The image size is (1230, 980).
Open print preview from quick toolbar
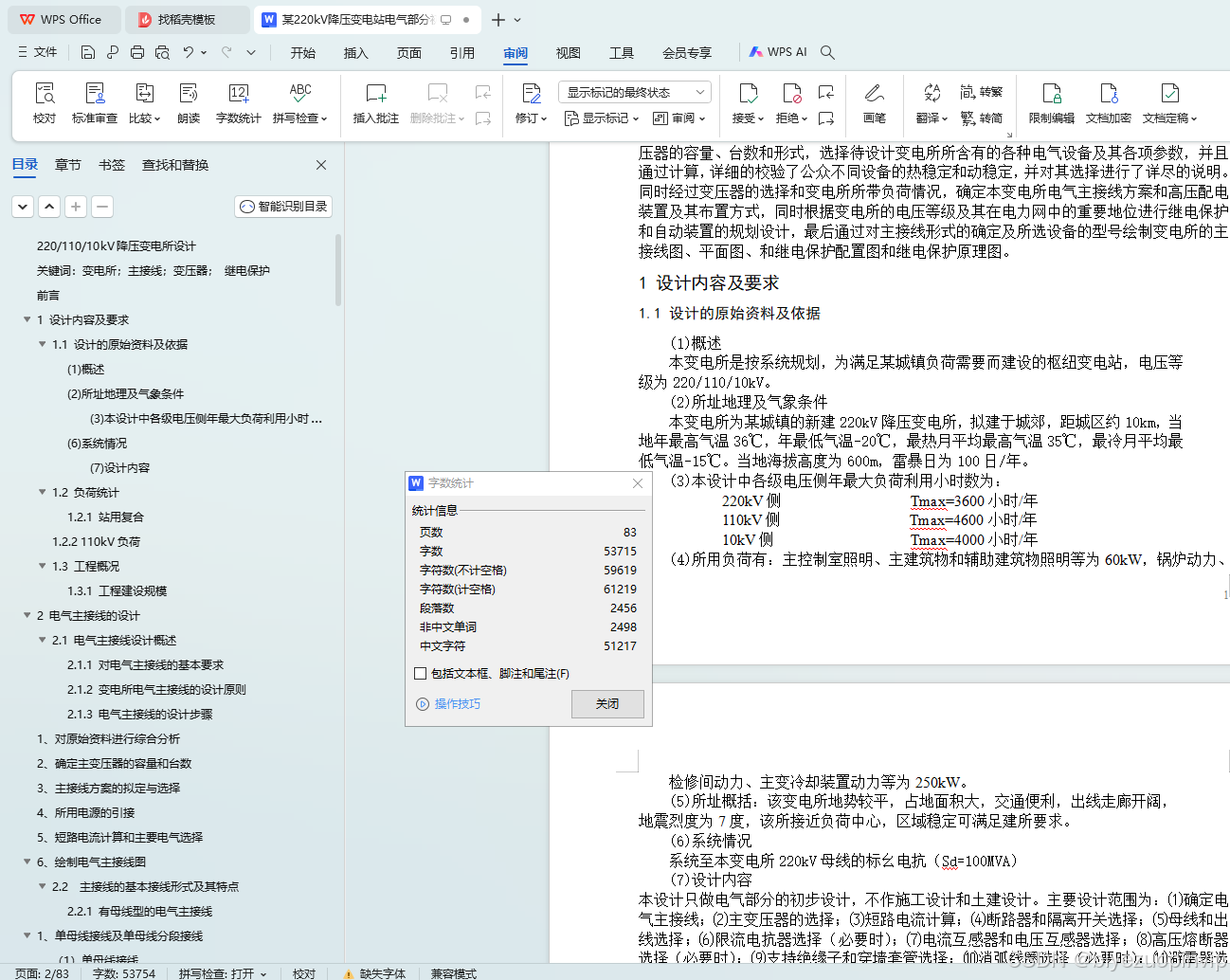(162, 52)
